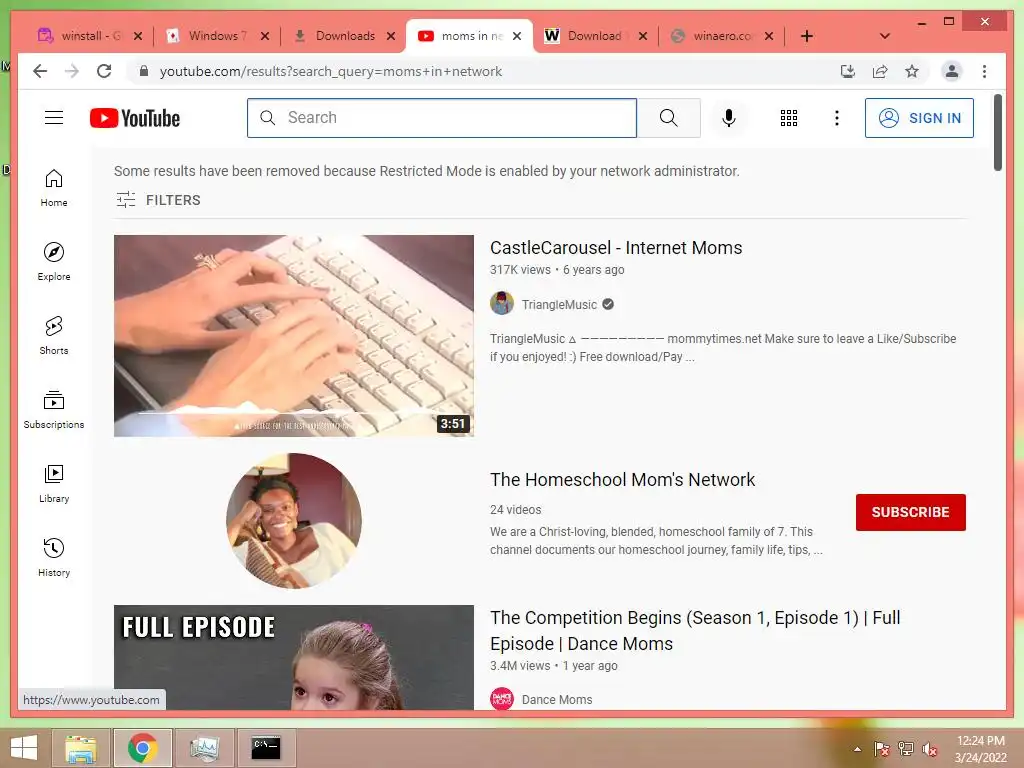Image resolution: width=1024 pixels, height=768 pixels.
Task: Subscribe to The Homeschool Mom's Network
Action: point(910,512)
